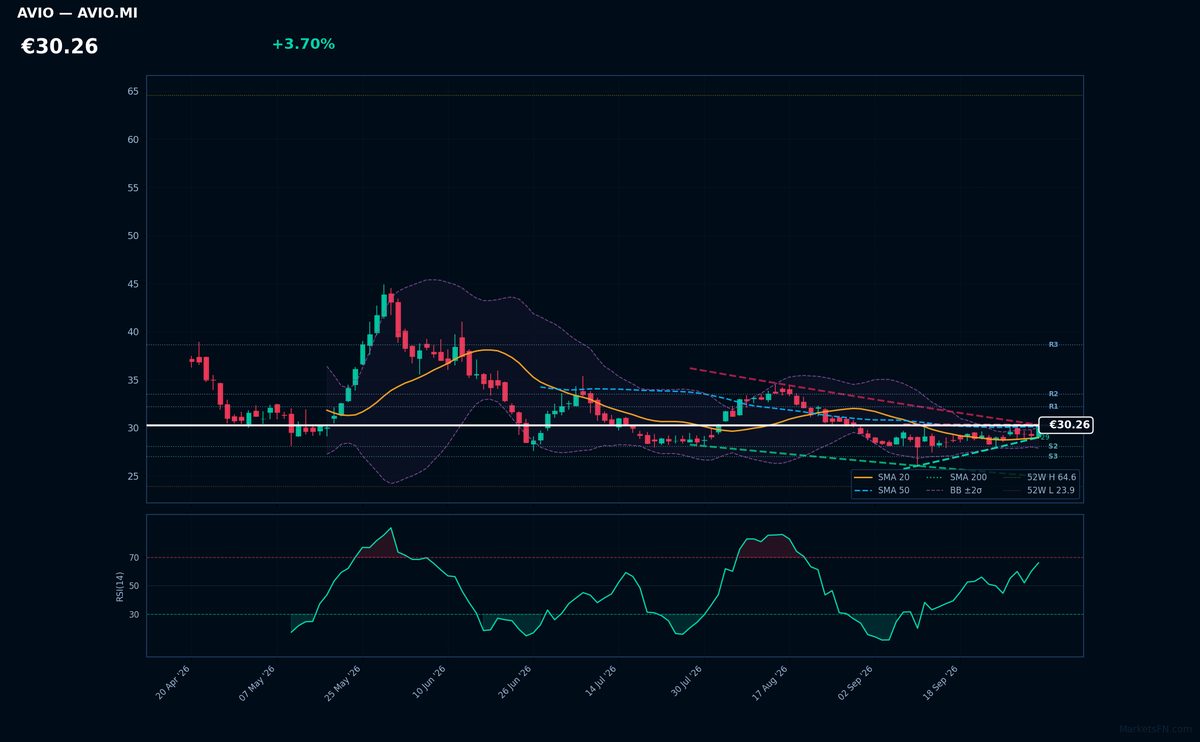Click the R1 resistance level label
This screenshot has height=742, width=1200.
[1053, 406]
